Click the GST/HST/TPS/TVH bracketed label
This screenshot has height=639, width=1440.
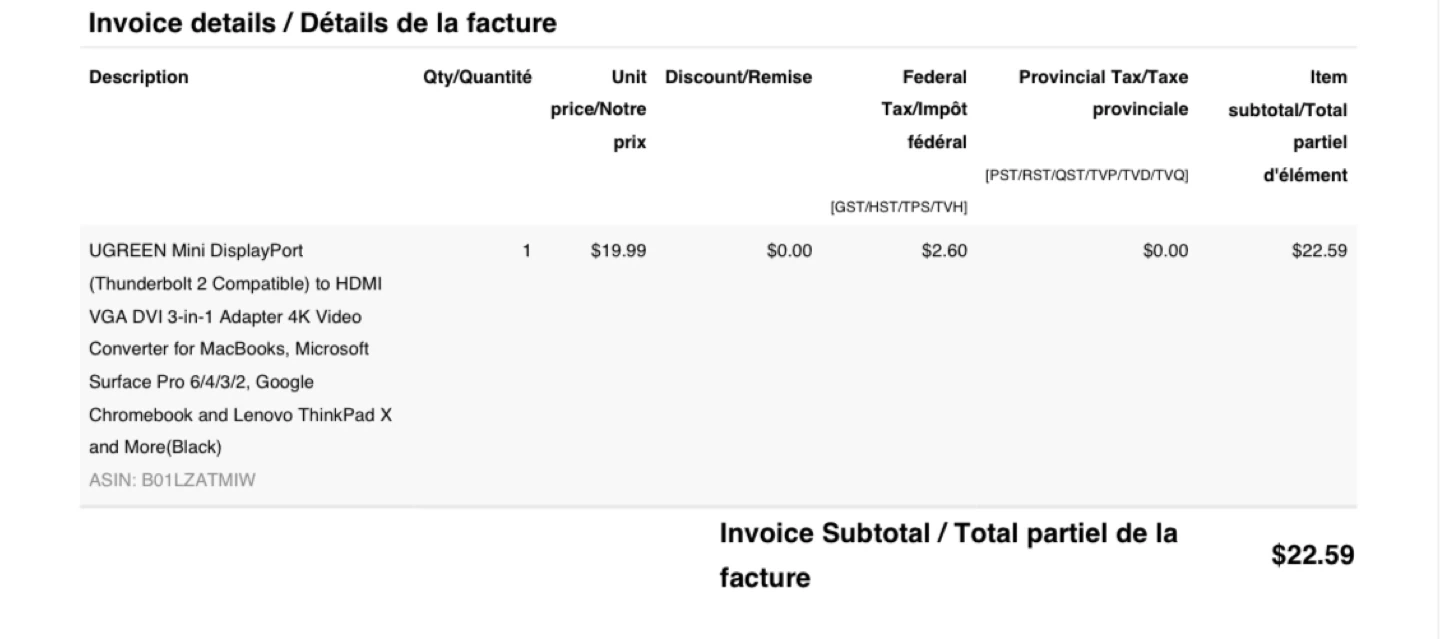(898, 207)
